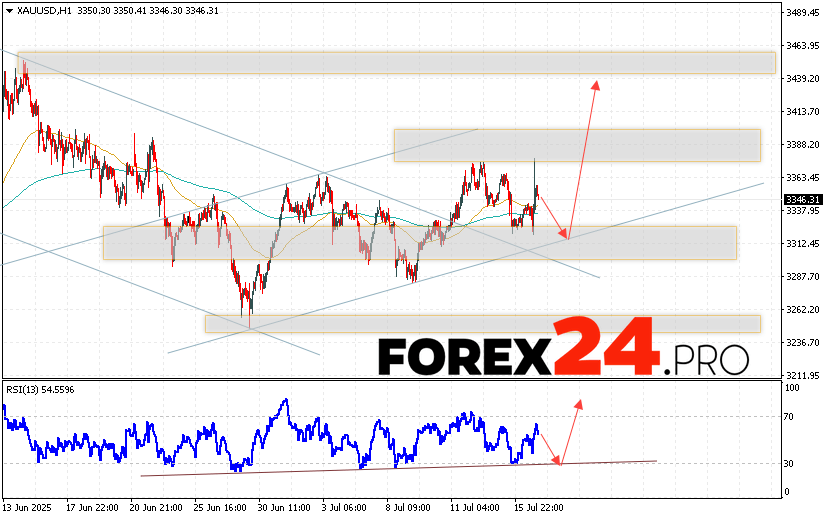Select the bottom support zone near 3250
Viewport: 827px width, 519px height.
482,323
